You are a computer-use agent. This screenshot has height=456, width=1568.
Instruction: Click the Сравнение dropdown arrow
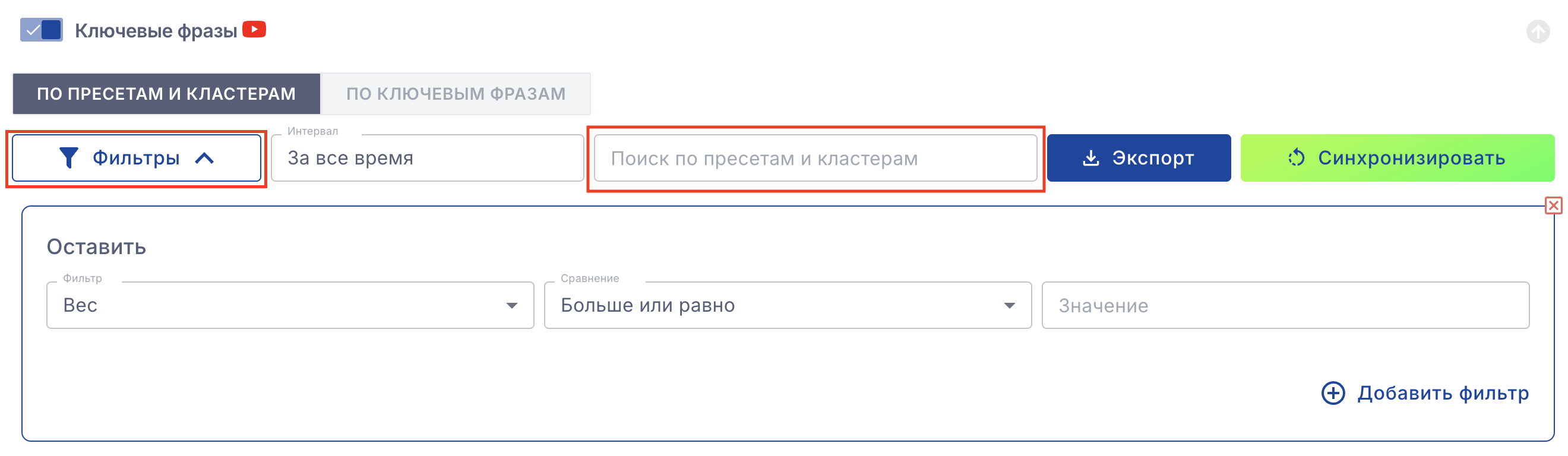click(1009, 305)
